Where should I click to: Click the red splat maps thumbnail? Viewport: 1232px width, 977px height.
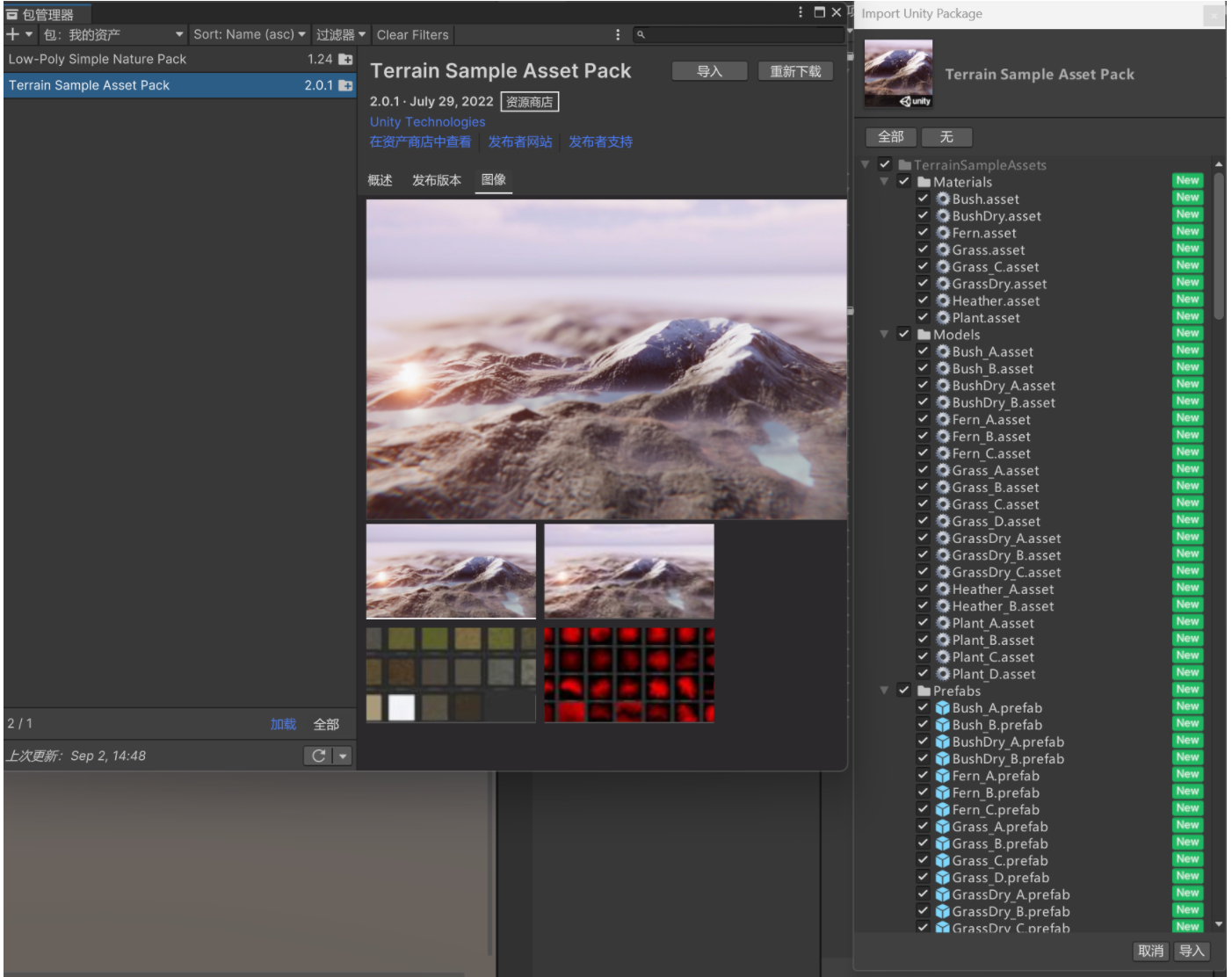(x=629, y=674)
